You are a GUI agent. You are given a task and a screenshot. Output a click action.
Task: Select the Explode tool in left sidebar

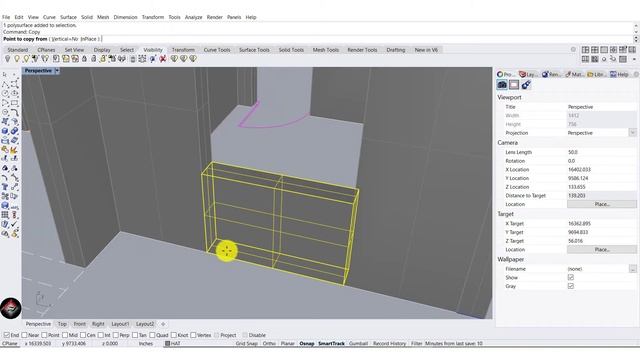pos(14,149)
